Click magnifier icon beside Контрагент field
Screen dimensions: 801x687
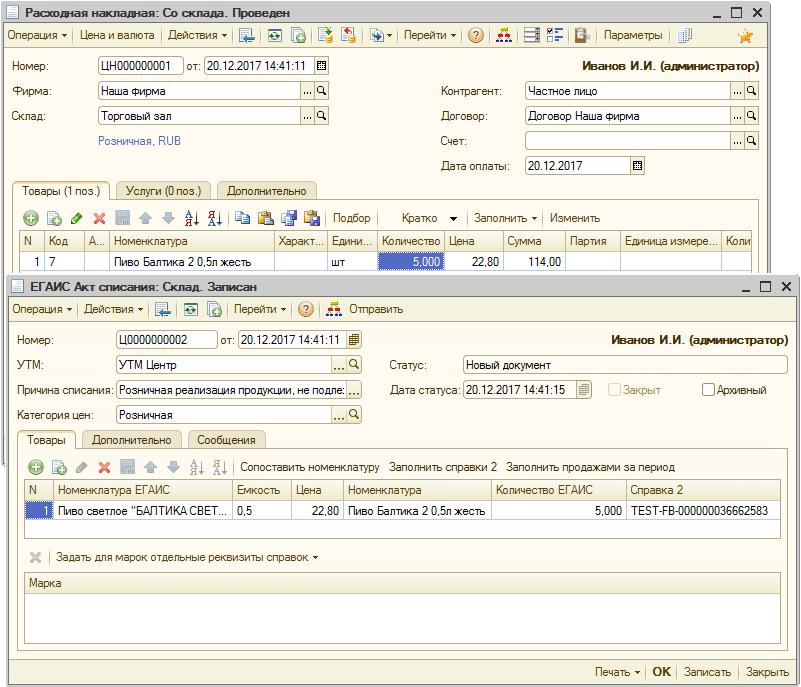tap(752, 91)
